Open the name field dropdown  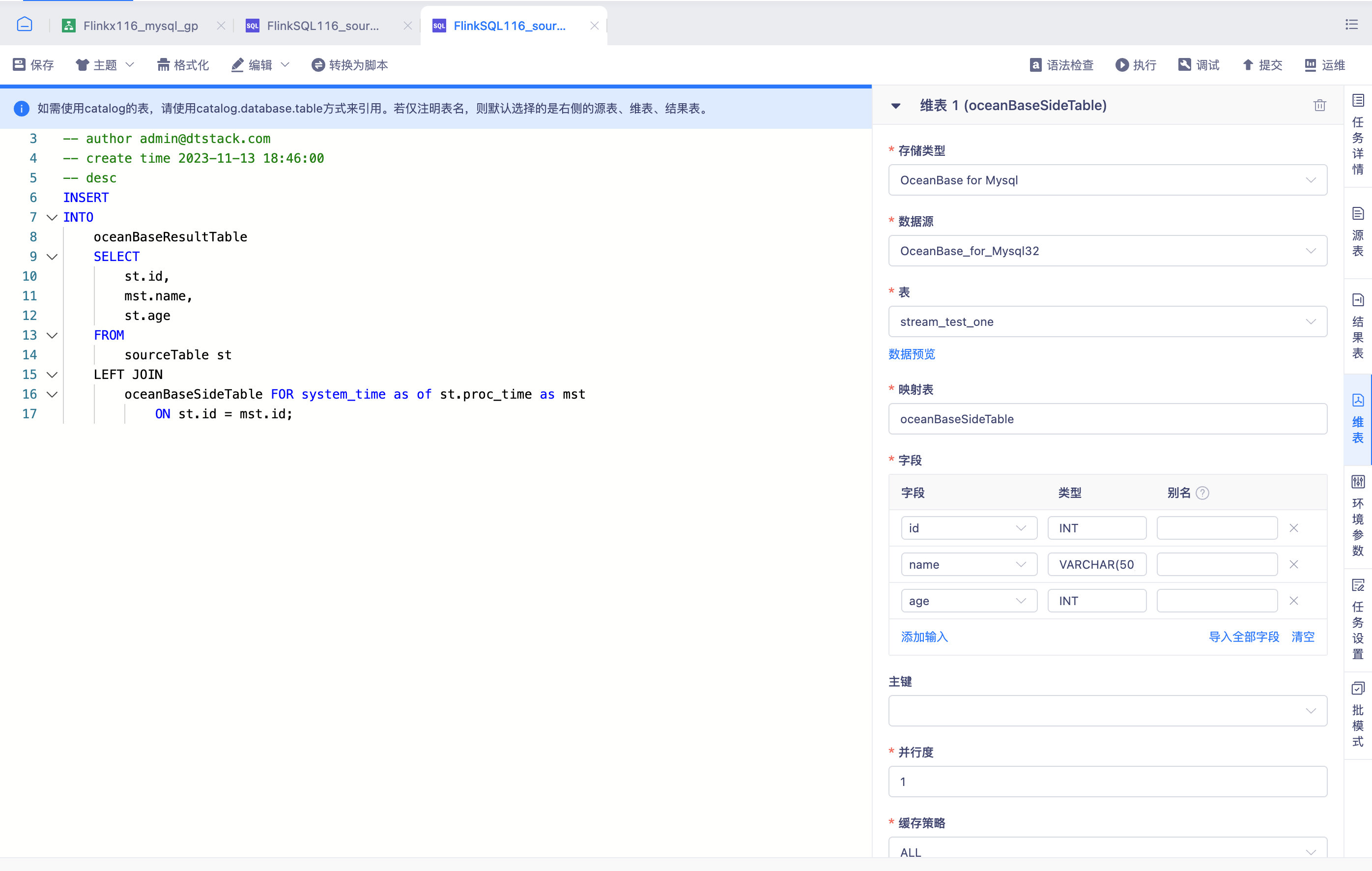(x=969, y=564)
